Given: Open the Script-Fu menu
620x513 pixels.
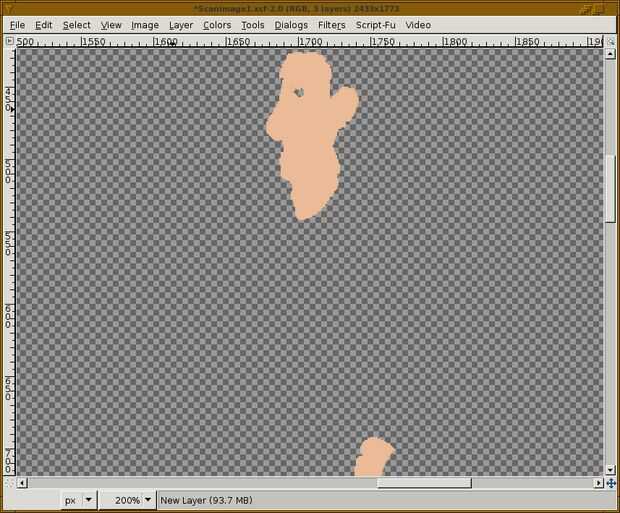Looking at the screenshot, I should tap(375, 25).
